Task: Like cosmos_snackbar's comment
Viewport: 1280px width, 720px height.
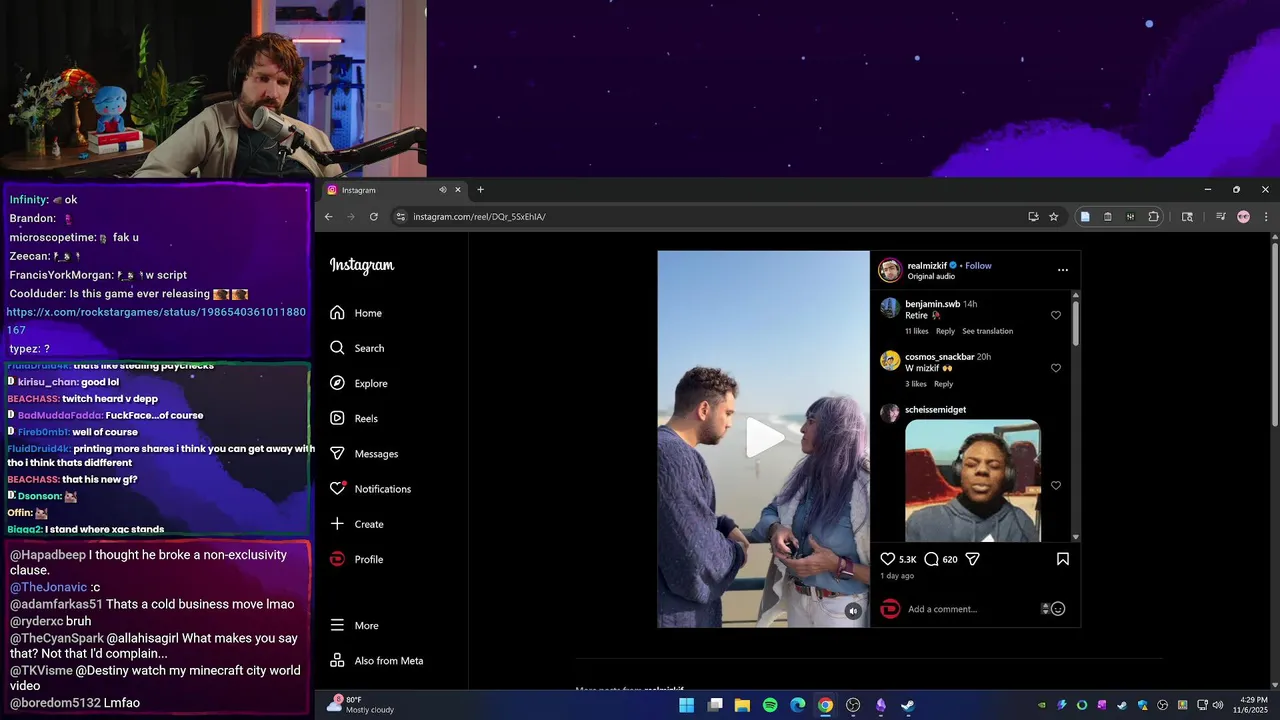Action: 1056,368
